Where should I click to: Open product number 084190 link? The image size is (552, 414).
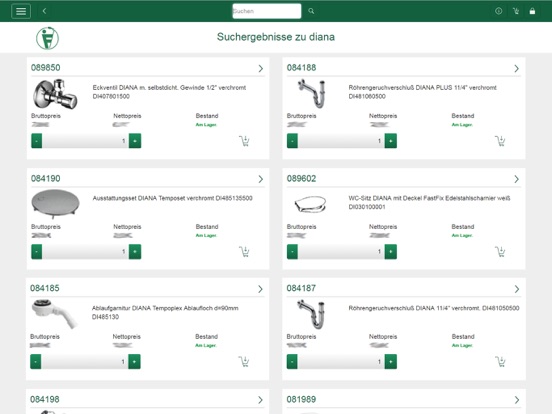tap(45, 178)
